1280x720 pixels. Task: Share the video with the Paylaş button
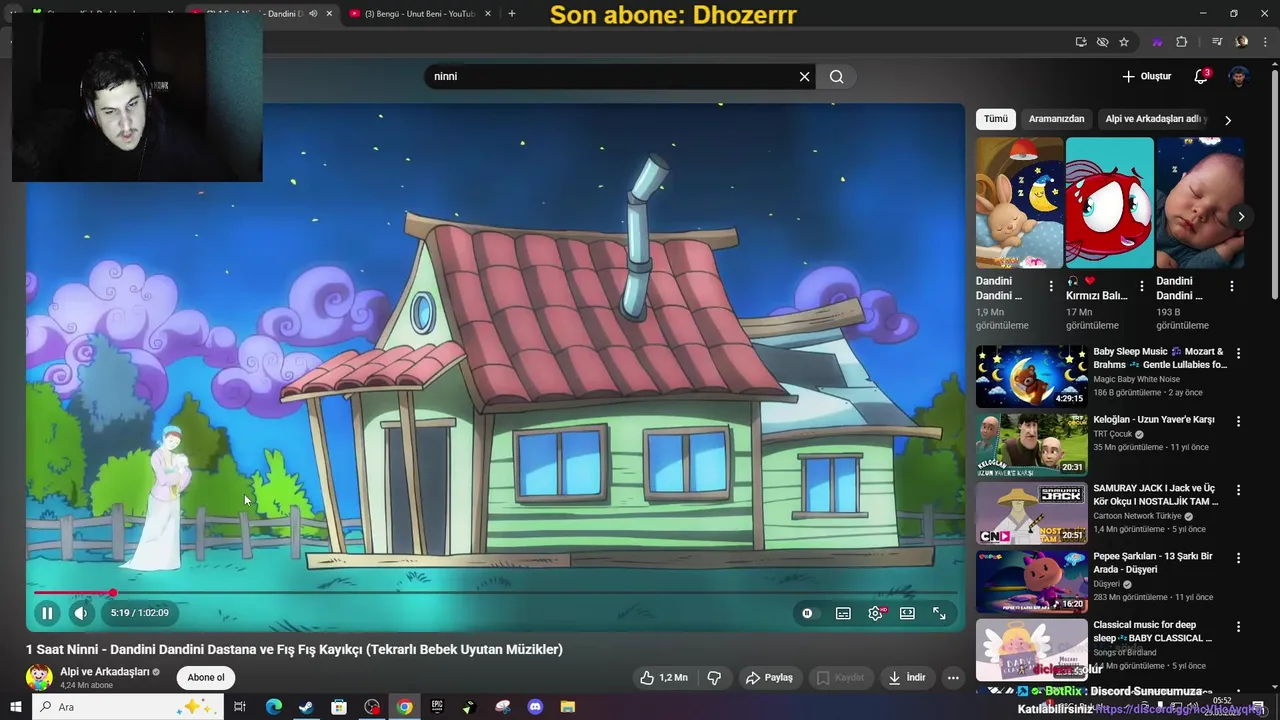(769, 677)
